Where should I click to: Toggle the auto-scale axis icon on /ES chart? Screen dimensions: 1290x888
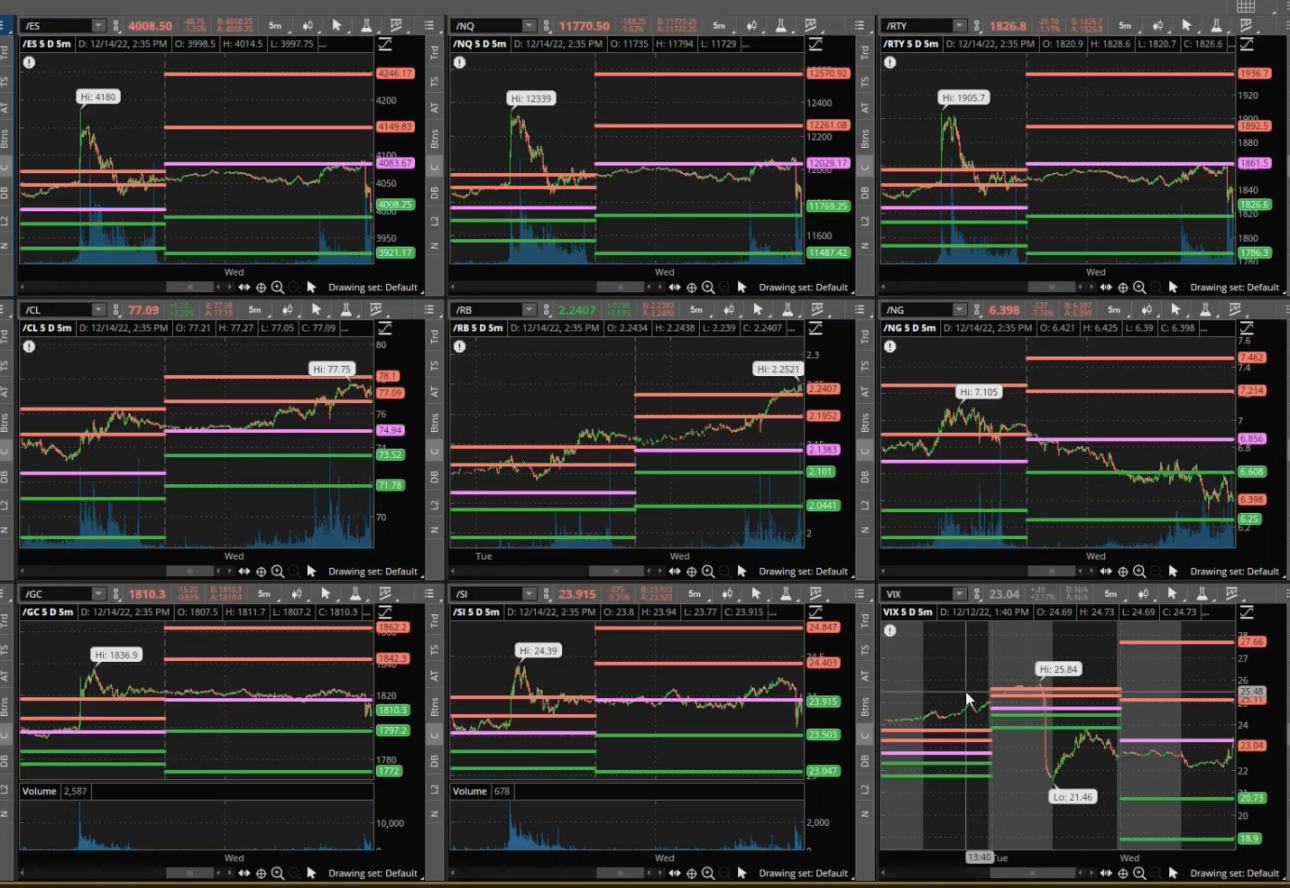[386, 44]
